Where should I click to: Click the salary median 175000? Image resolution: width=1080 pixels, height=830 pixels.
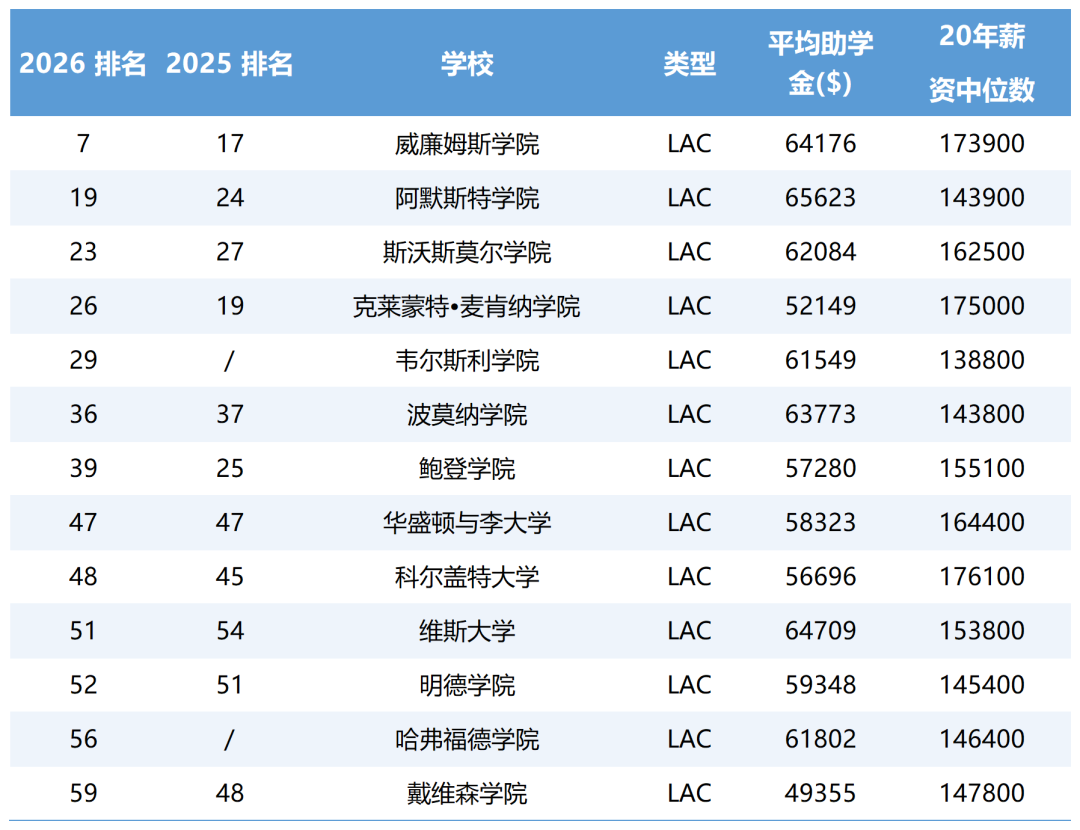click(x=982, y=307)
